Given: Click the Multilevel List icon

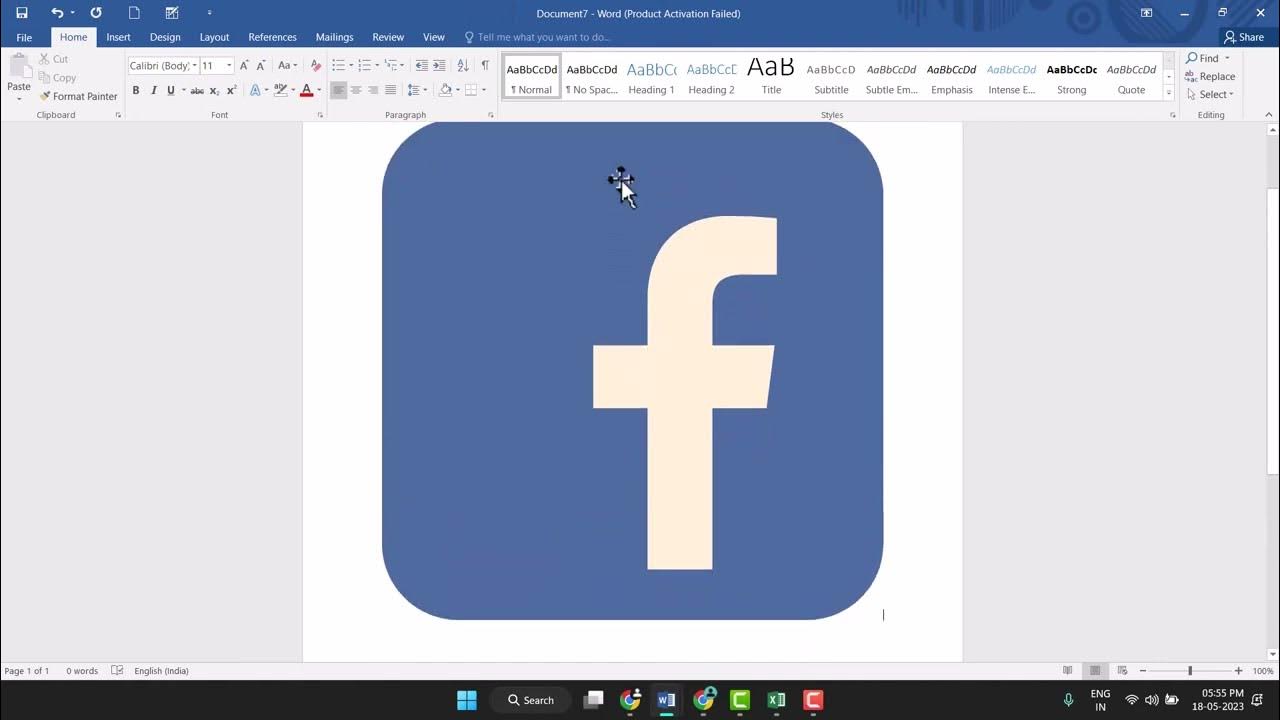Looking at the screenshot, I should tap(391, 65).
